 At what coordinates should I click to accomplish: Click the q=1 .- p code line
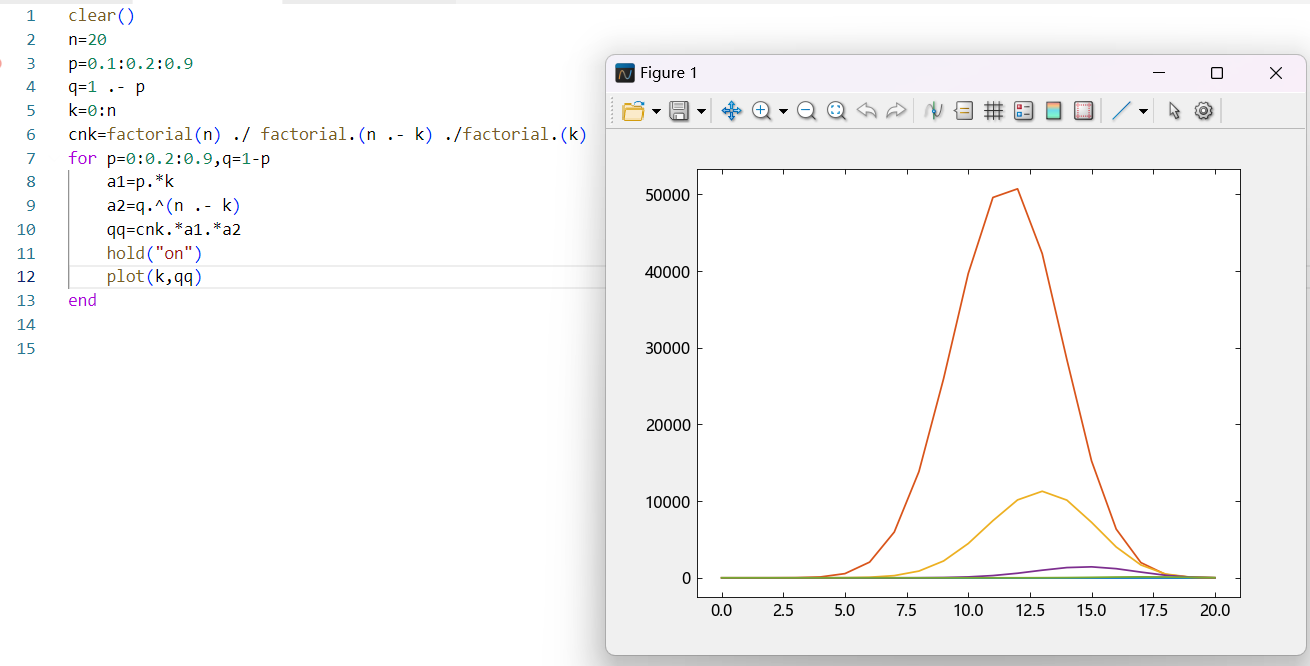[x=107, y=87]
